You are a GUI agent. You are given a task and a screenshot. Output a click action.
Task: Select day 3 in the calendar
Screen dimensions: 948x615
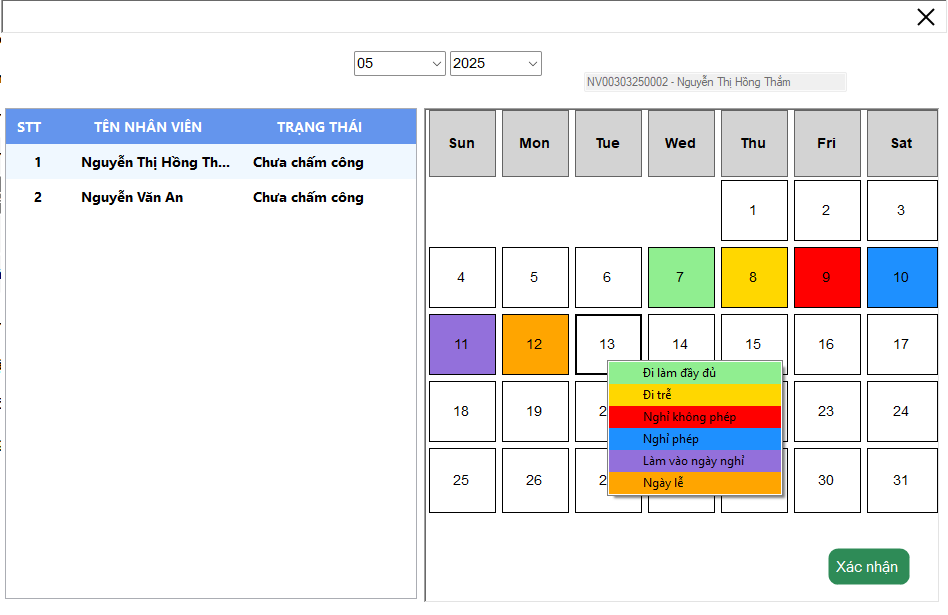902,210
